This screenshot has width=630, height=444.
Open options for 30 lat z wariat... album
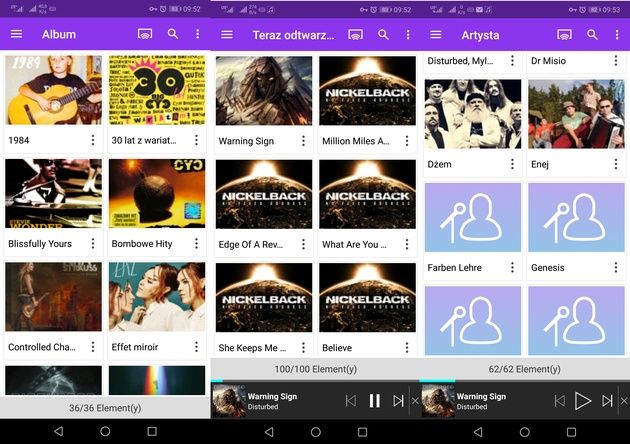(196, 140)
